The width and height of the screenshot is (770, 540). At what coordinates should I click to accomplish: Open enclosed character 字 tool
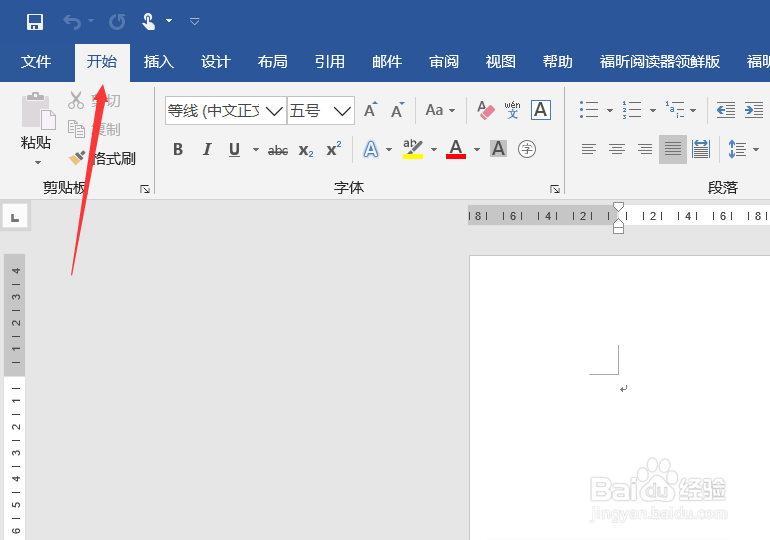point(527,149)
